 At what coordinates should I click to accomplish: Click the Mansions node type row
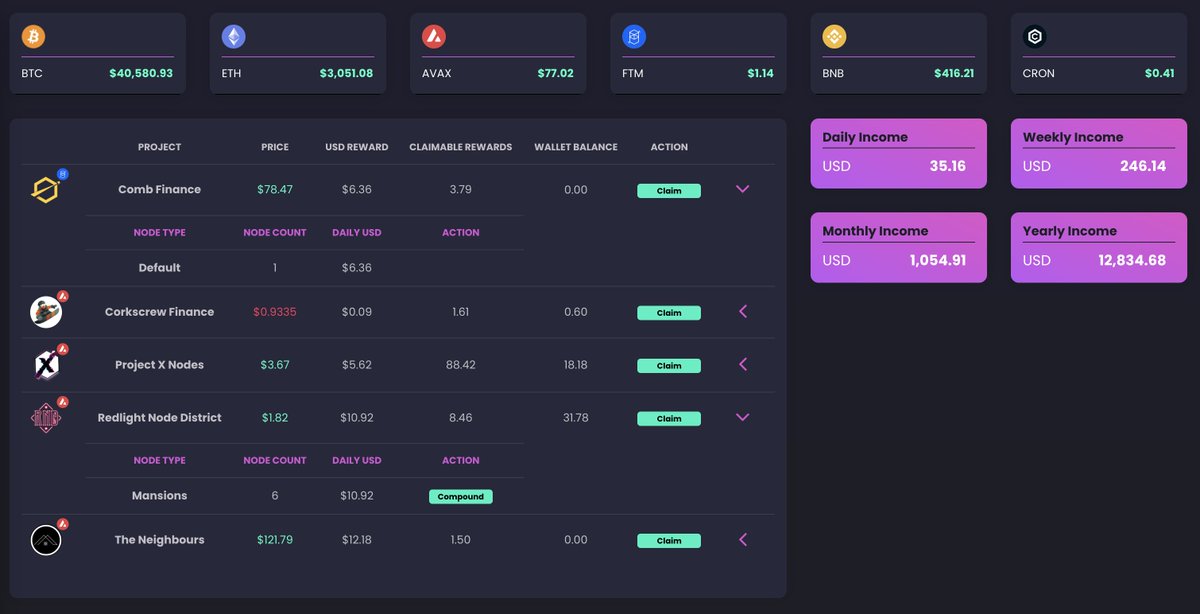coord(304,496)
